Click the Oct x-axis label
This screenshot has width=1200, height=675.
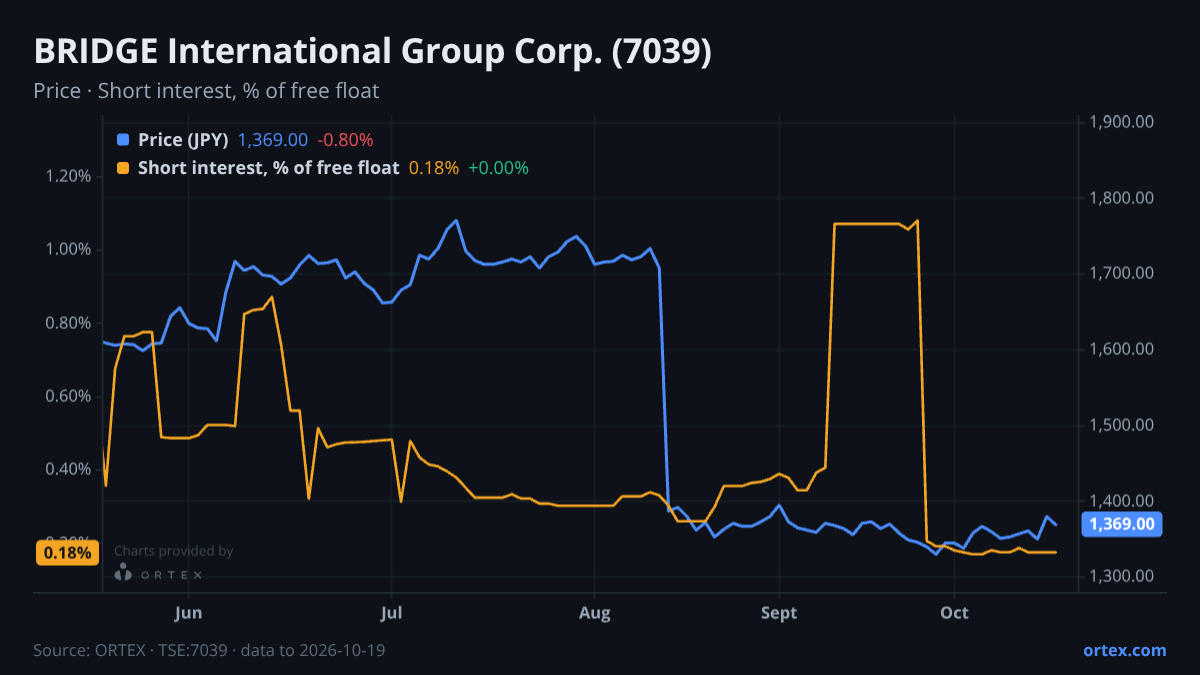(955, 612)
